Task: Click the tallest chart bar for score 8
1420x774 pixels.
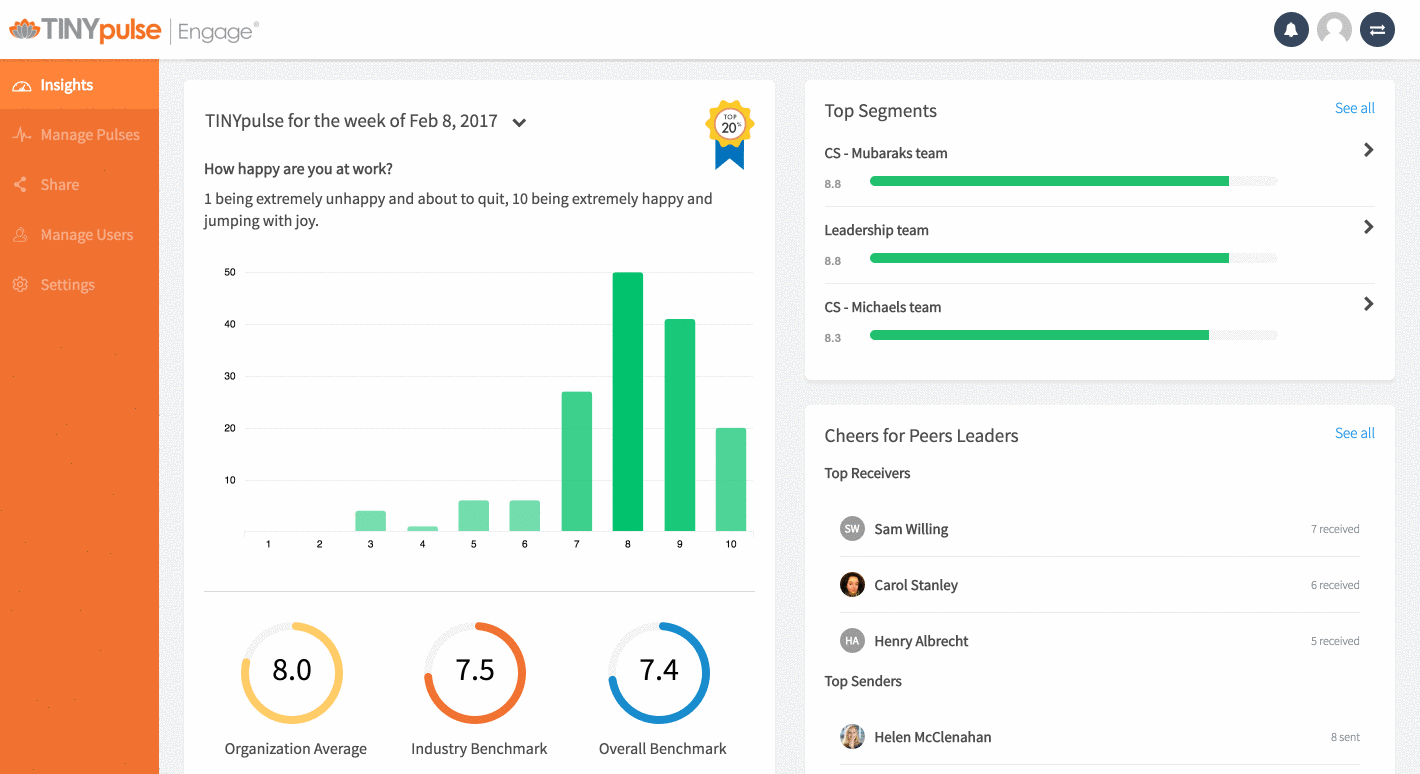Action: 628,402
